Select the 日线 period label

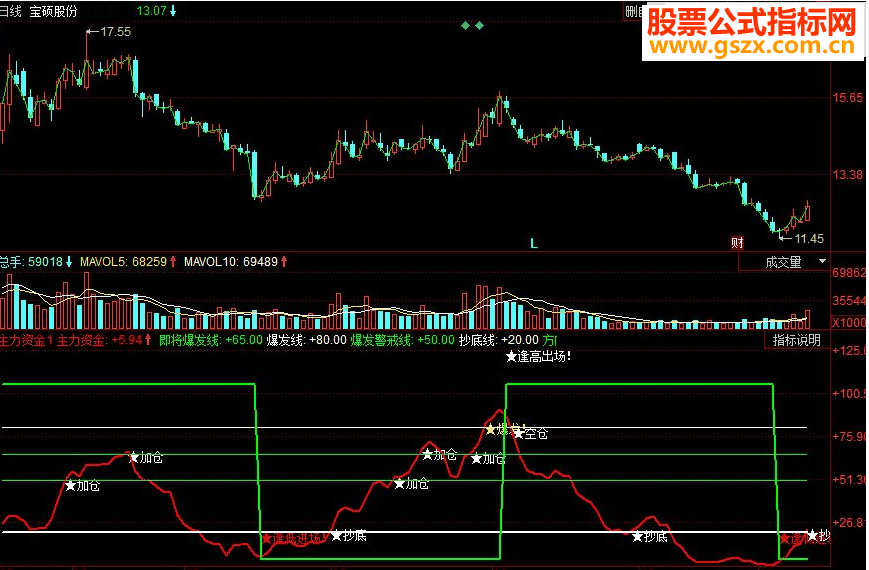[x=10, y=11]
